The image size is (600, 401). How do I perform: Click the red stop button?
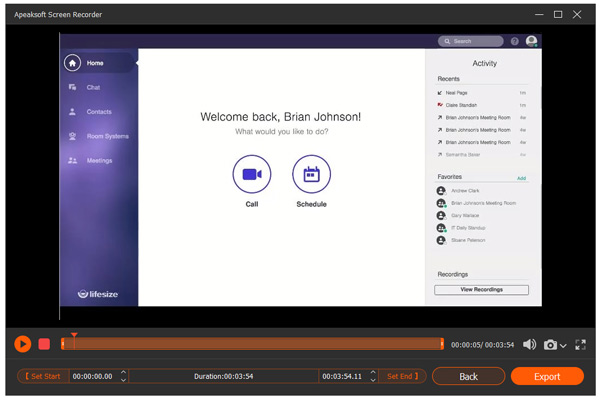[x=44, y=344]
